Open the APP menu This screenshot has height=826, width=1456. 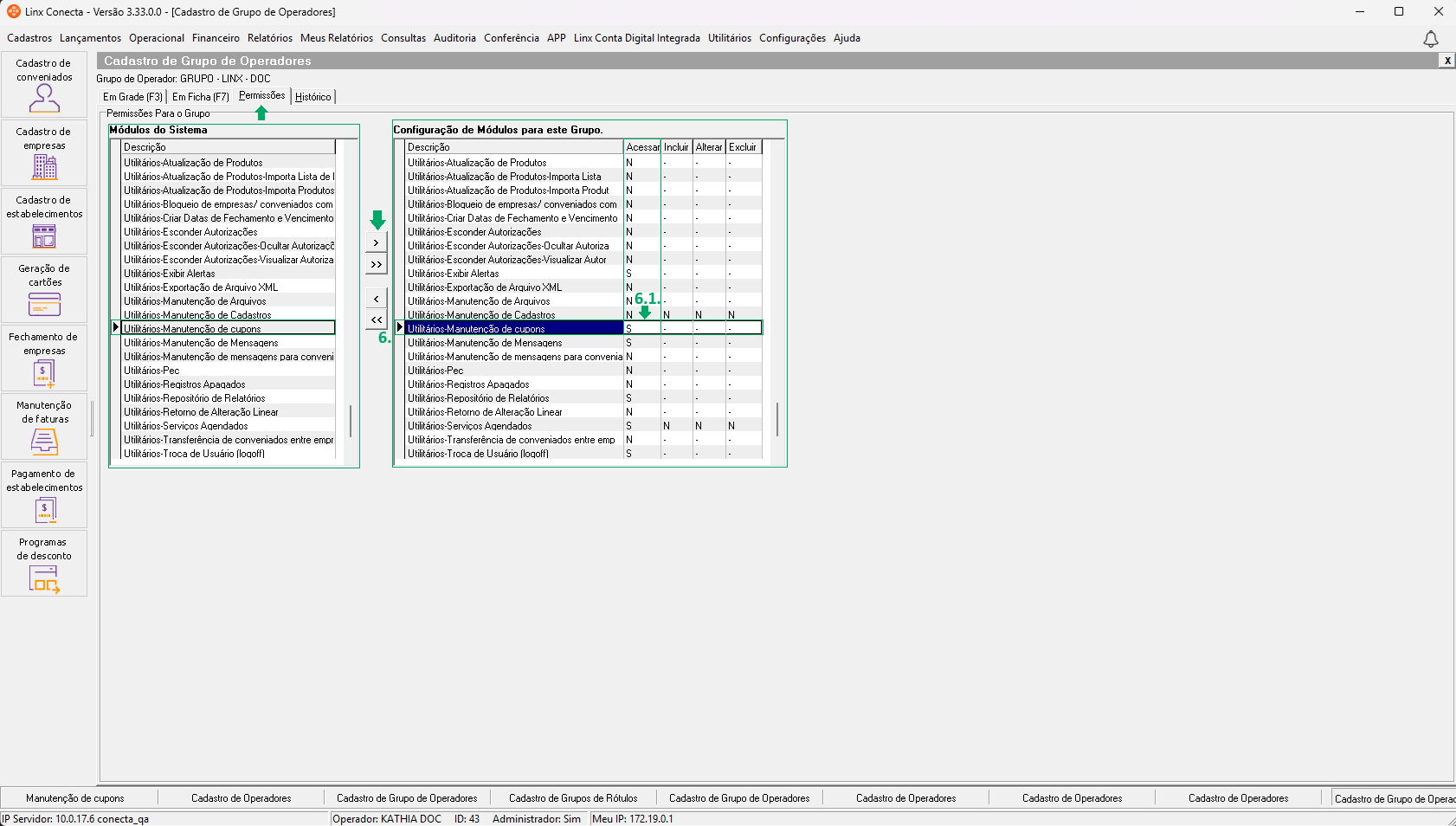557,38
